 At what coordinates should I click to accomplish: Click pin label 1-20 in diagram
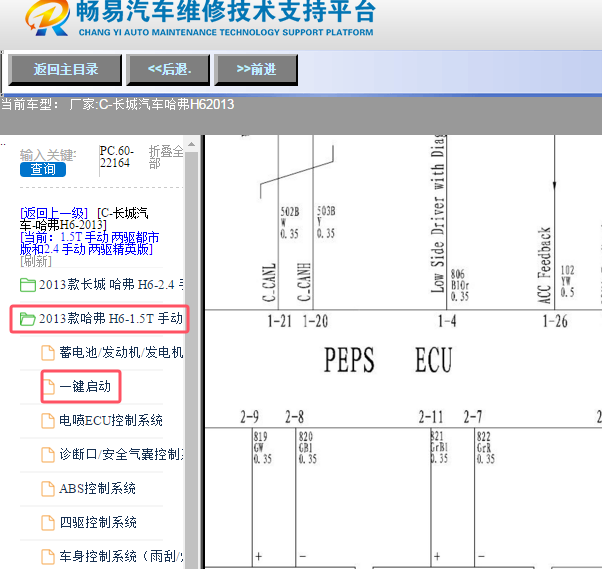tap(315, 321)
